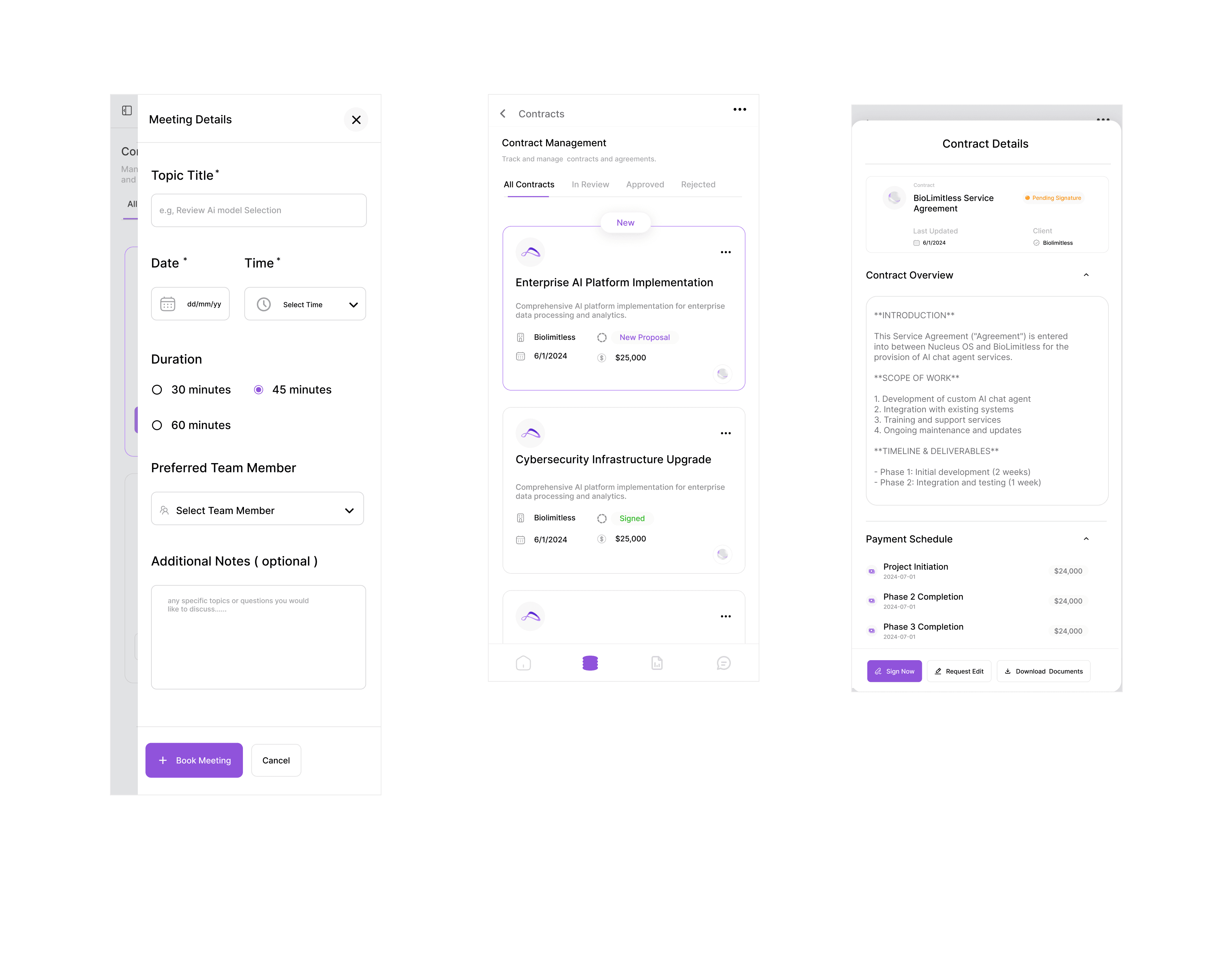
Task: Open options menu on Enterprise AI Platform card
Action: pyautogui.click(x=725, y=252)
